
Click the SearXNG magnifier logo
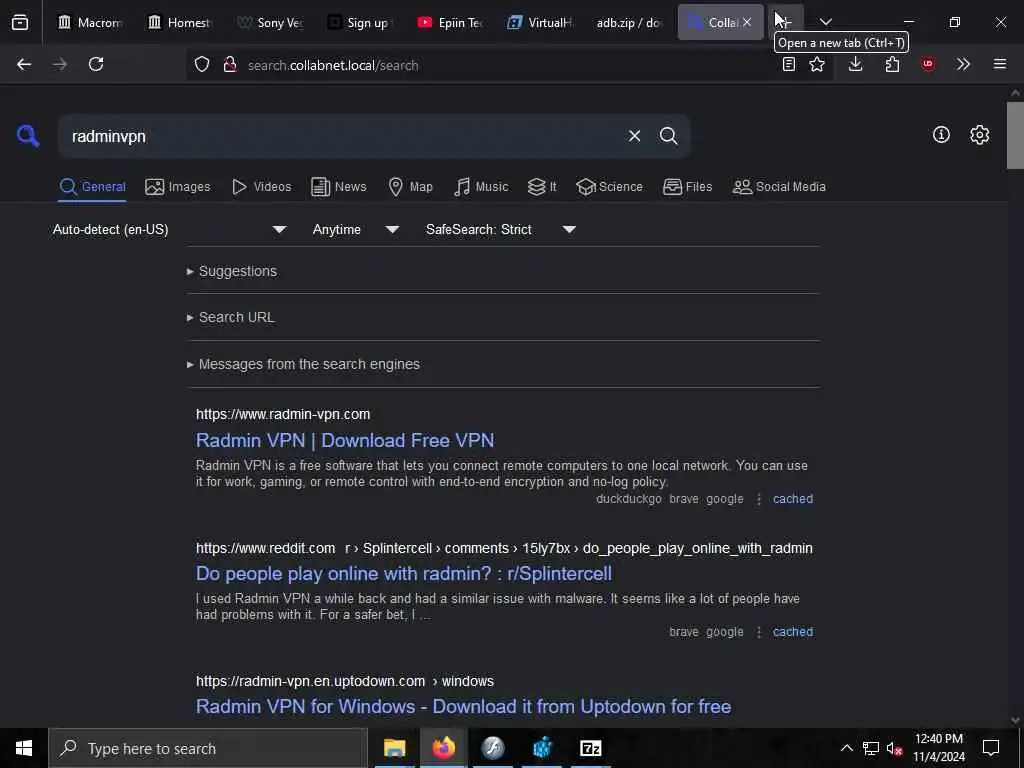point(28,136)
